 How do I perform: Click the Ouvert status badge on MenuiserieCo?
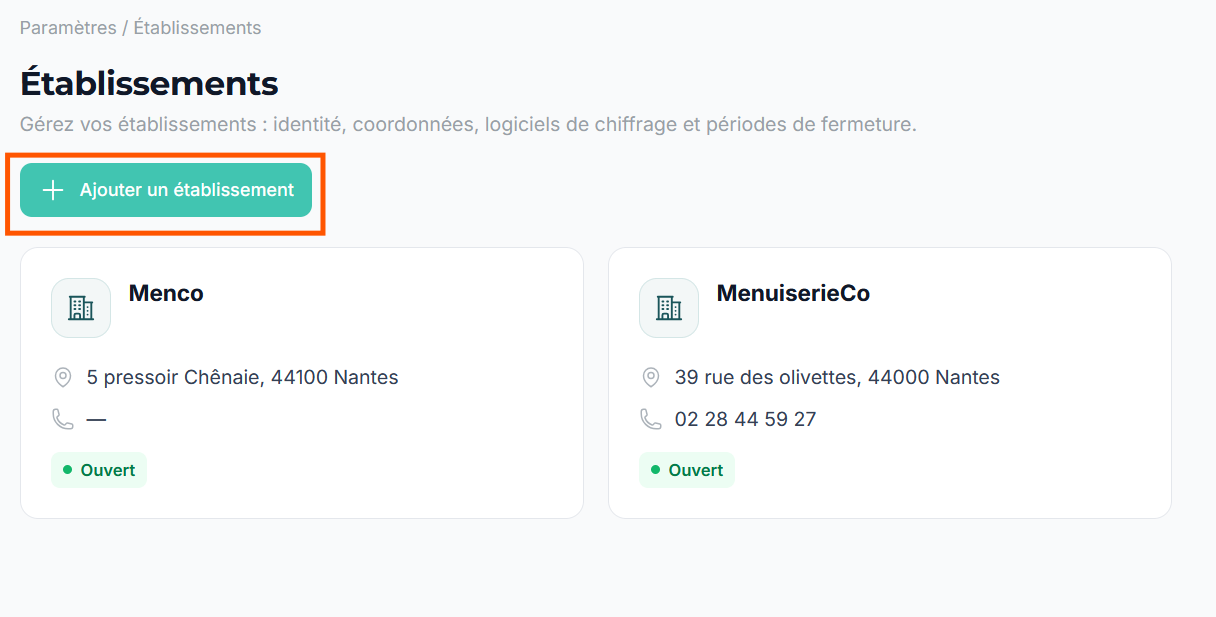click(687, 470)
